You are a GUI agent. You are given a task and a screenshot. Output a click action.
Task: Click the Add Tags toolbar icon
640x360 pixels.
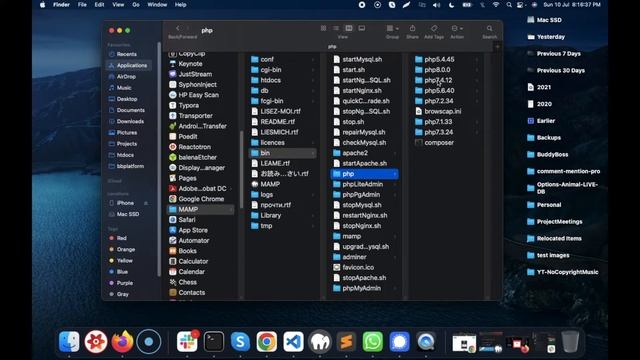click(x=434, y=28)
